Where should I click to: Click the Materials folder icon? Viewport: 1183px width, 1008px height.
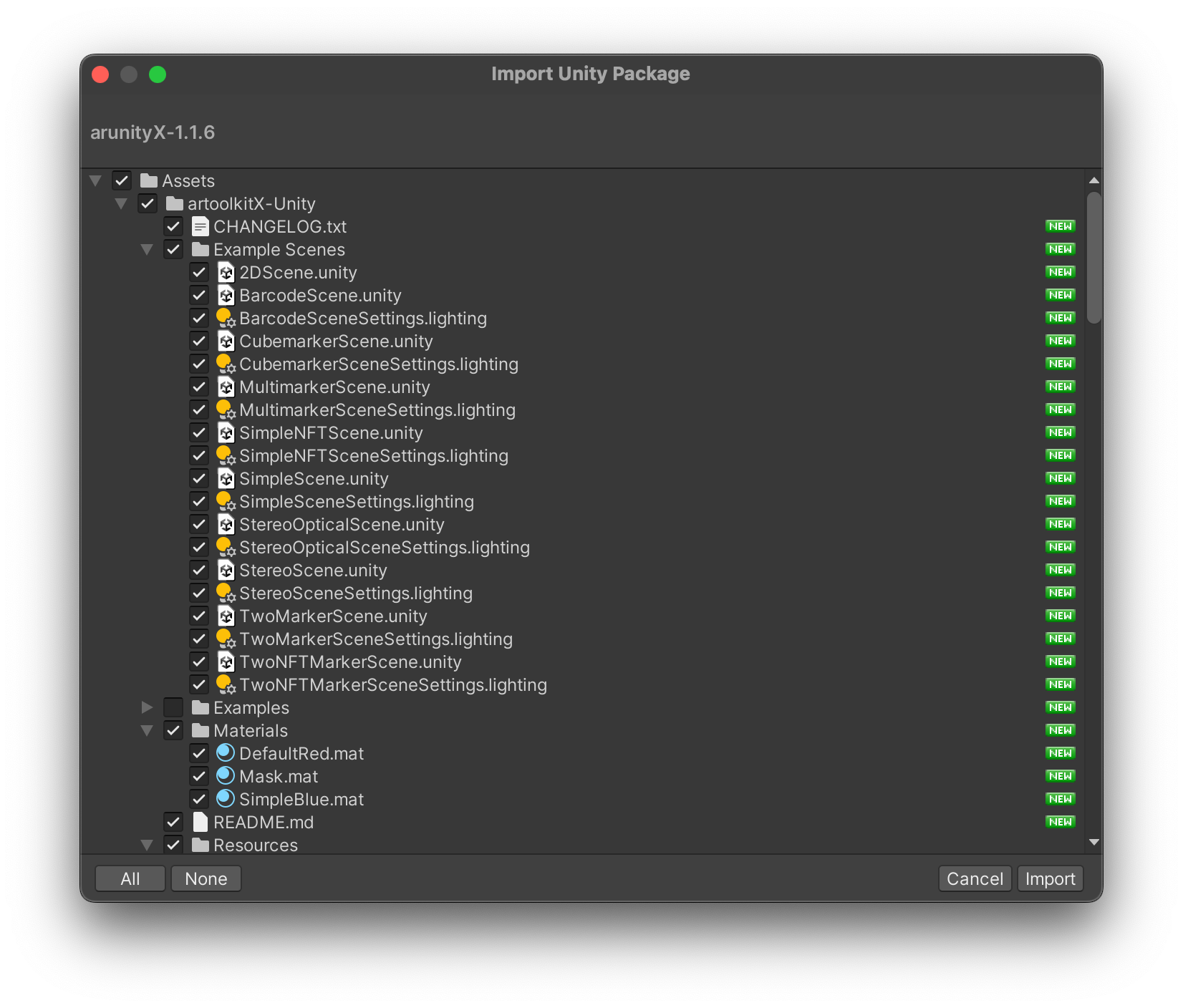point(201,730)
